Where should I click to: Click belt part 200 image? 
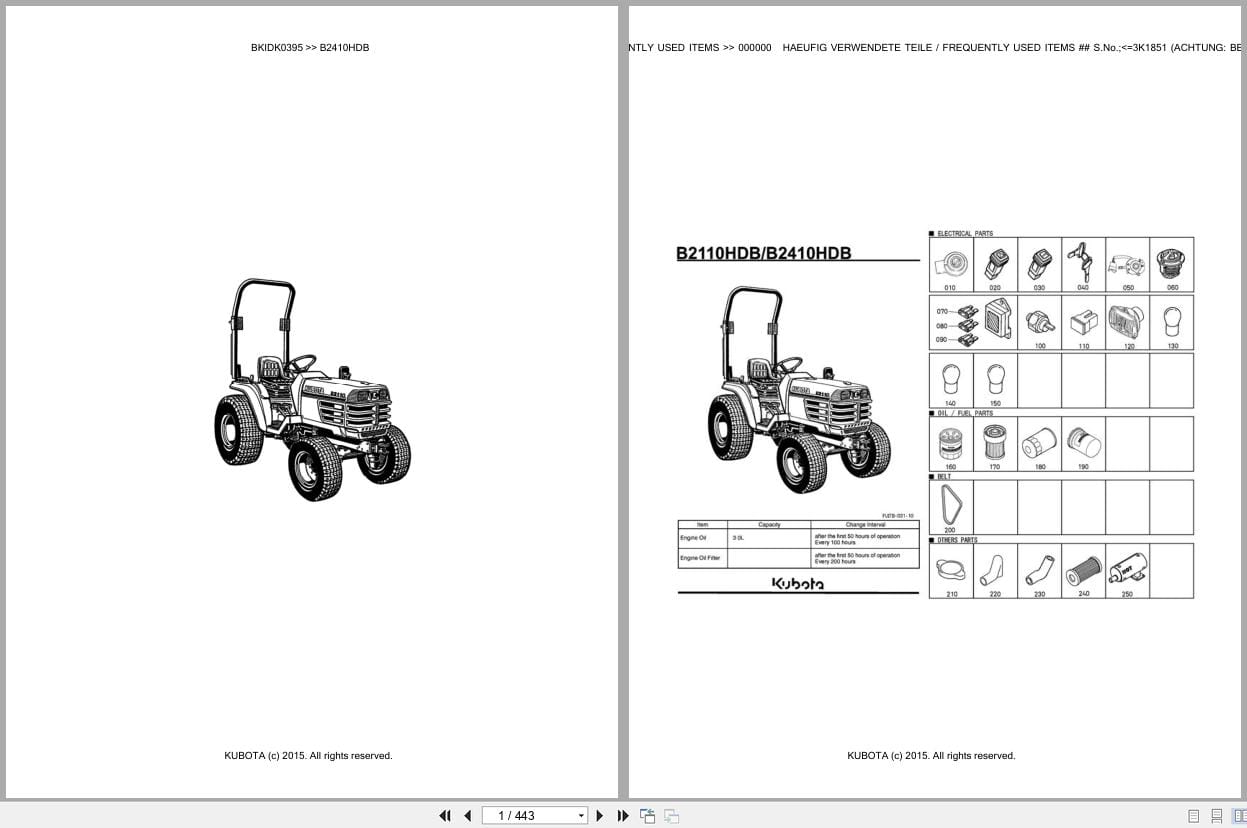tap(950, 505)
